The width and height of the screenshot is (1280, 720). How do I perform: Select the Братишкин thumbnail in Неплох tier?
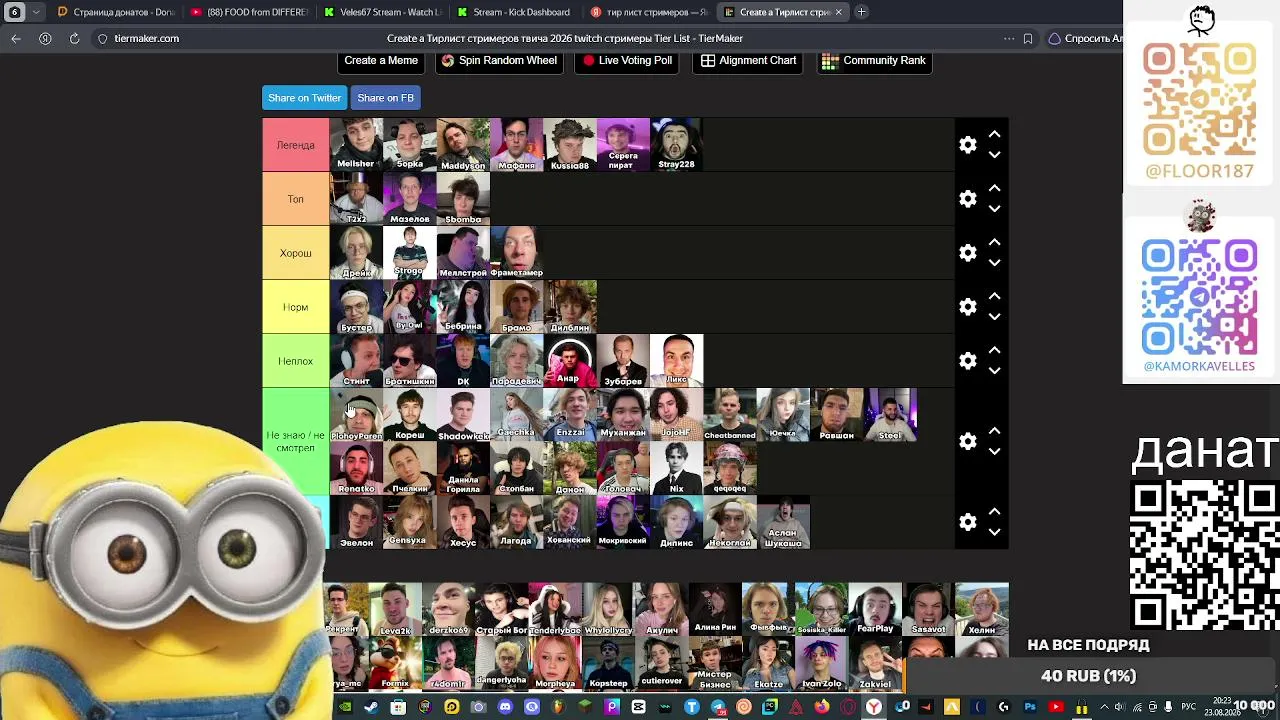pos(410,360)
